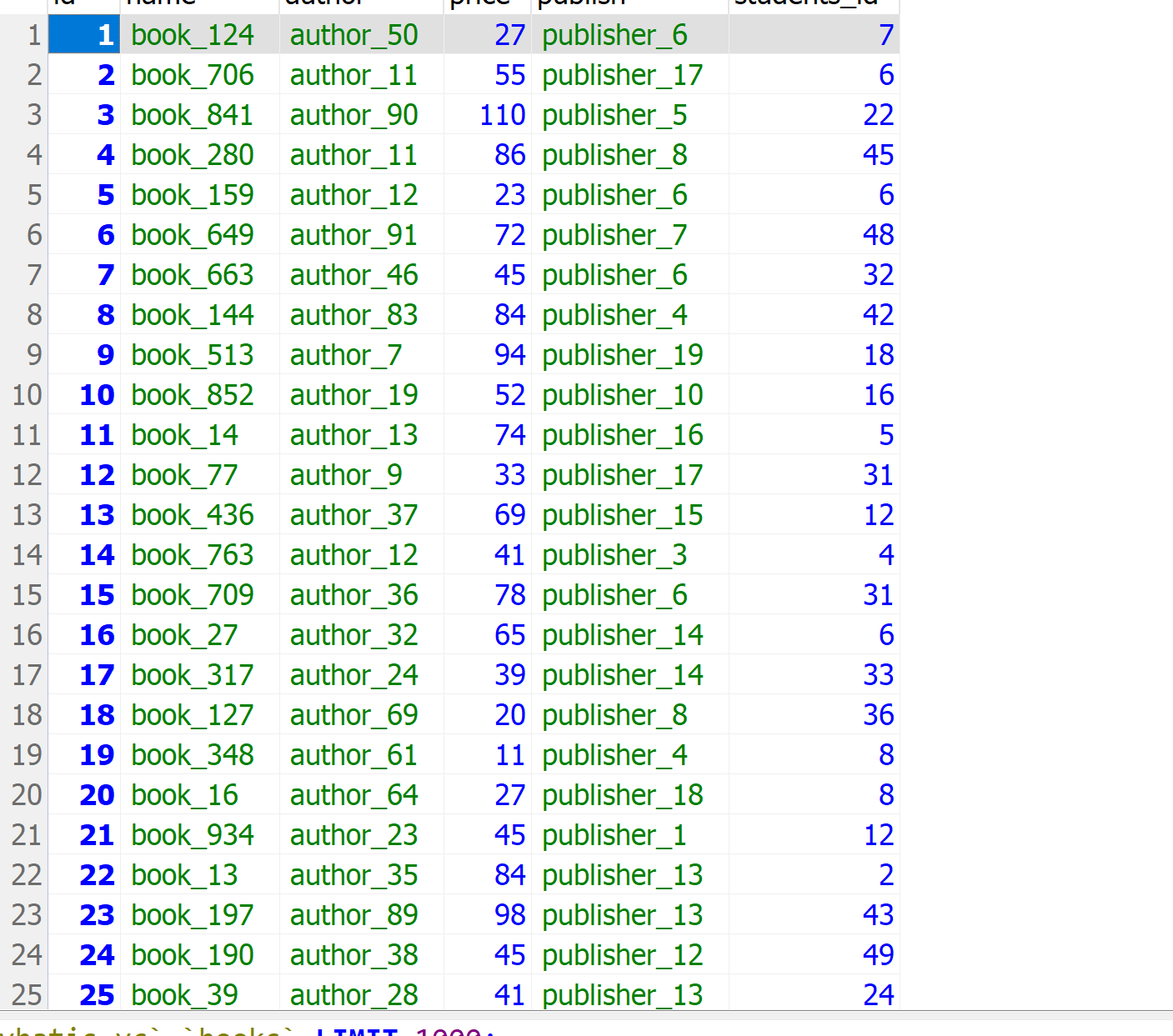Select the cell author_46
1173x1036 pixels.
coord(361,274)
